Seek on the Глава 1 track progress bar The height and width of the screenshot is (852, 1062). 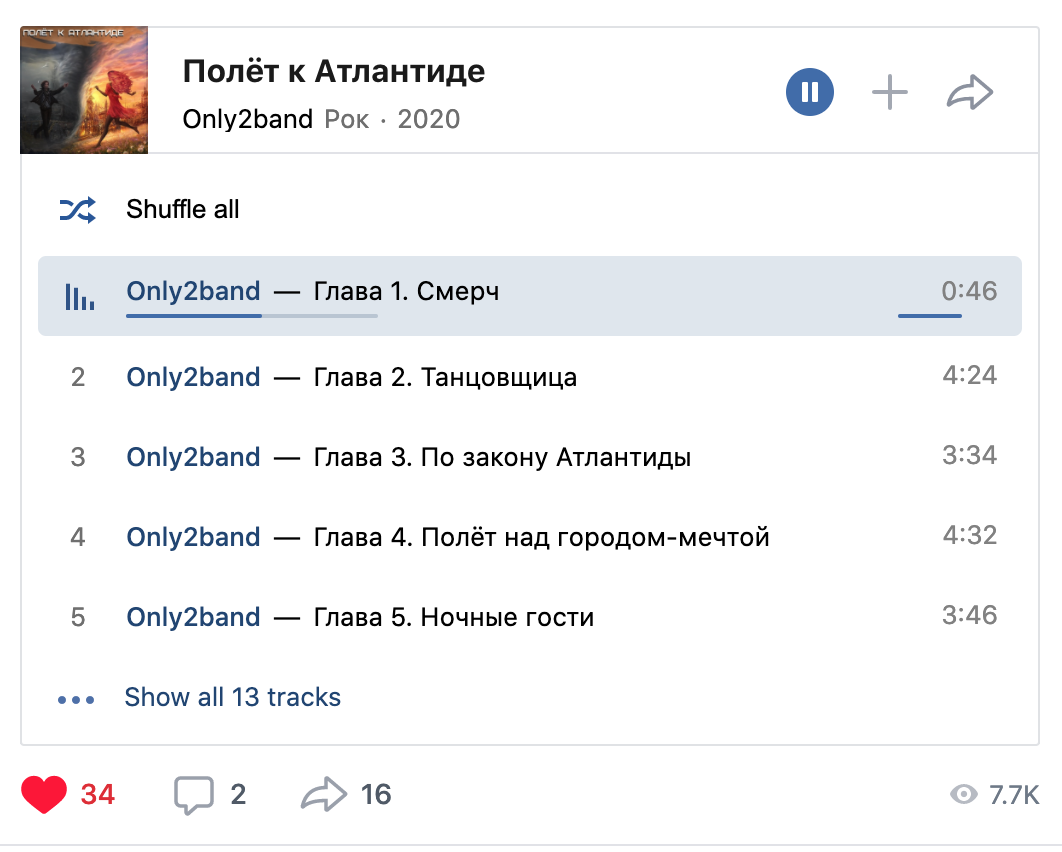tap(252, 316)
